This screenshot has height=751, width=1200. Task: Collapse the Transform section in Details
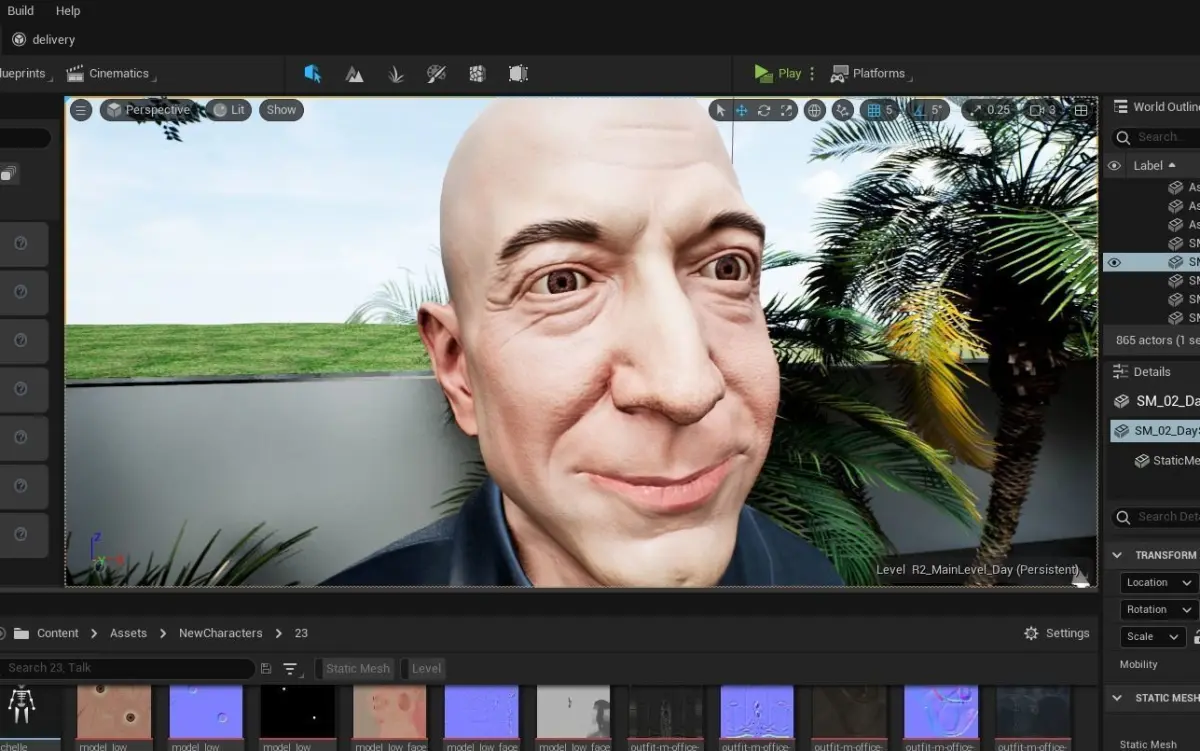click(1117, 555)
